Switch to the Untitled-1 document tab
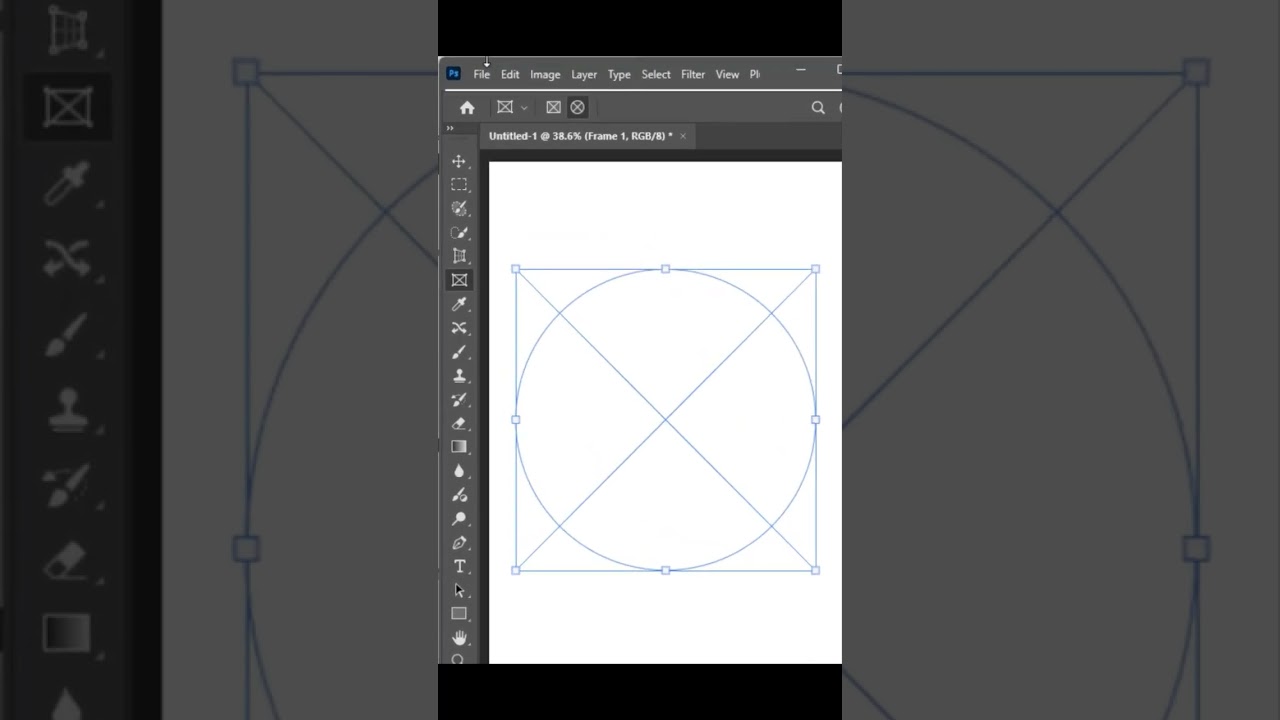Viewport: 1280px width, 720px height. pos(580,136)
